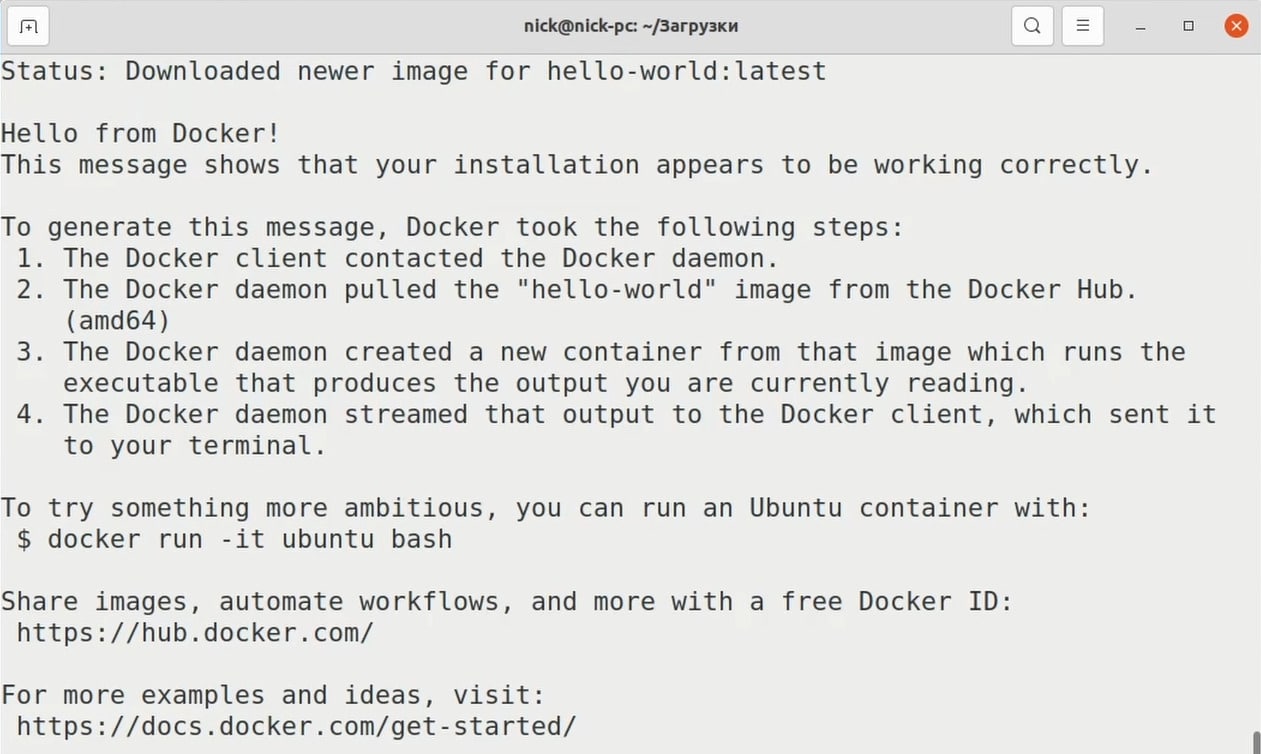Click the Status: Downloaded newer image line
This screenshot has height=754, width=1261.
[414, 71]
